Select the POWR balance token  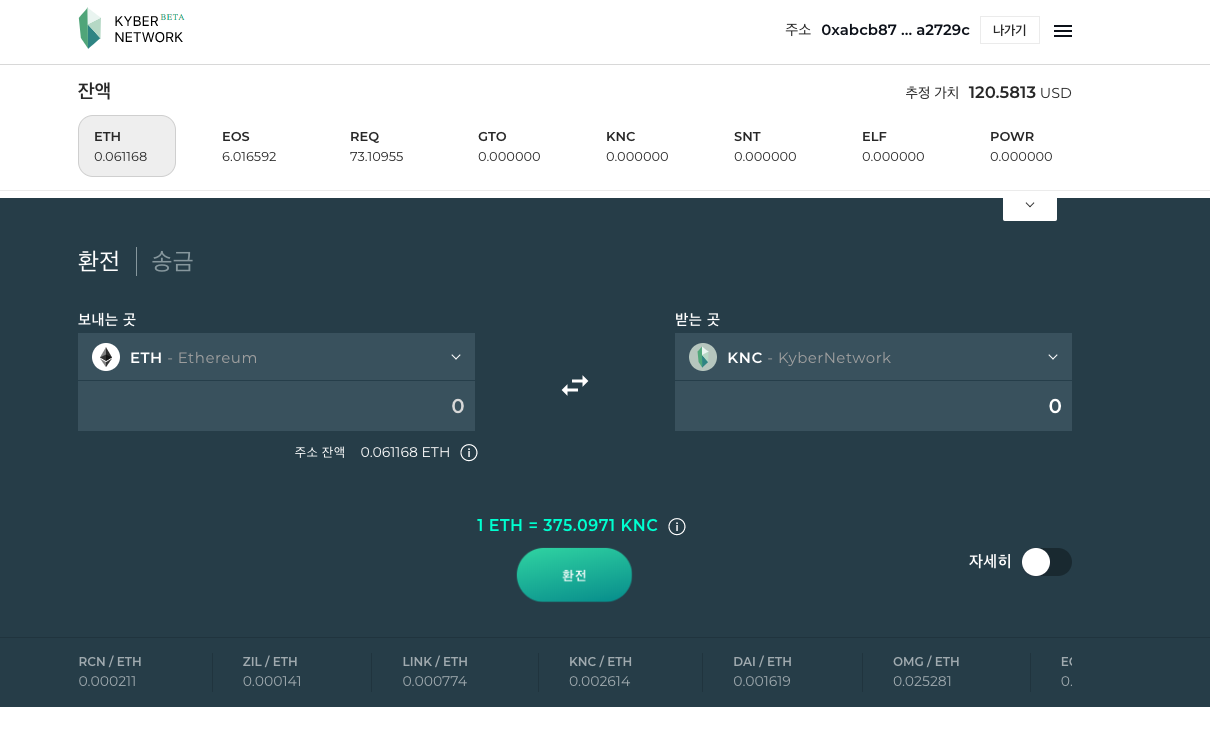1021,146
